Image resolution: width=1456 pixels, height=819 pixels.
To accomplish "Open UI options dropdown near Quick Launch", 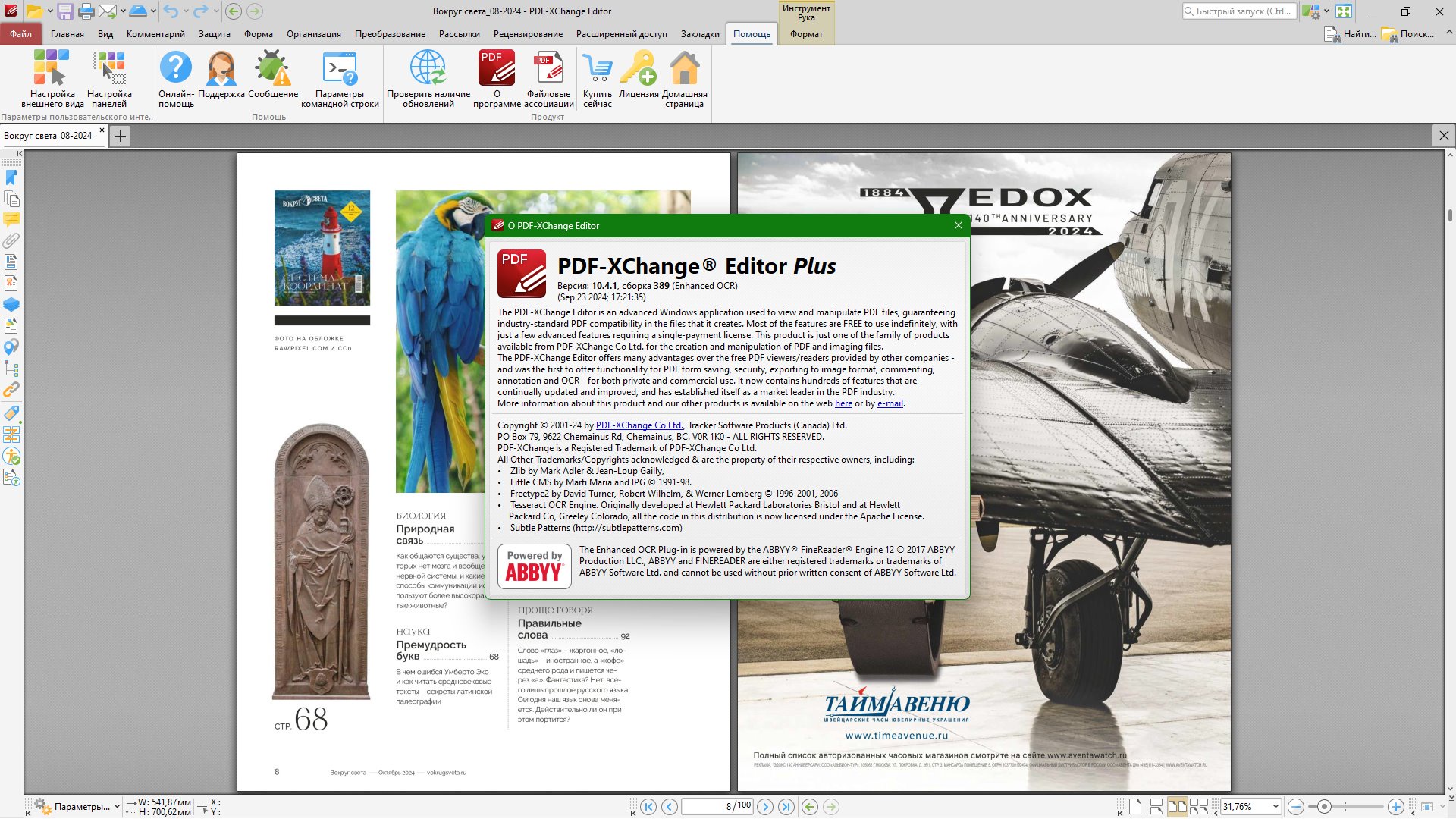I will tap(1327, 11).
